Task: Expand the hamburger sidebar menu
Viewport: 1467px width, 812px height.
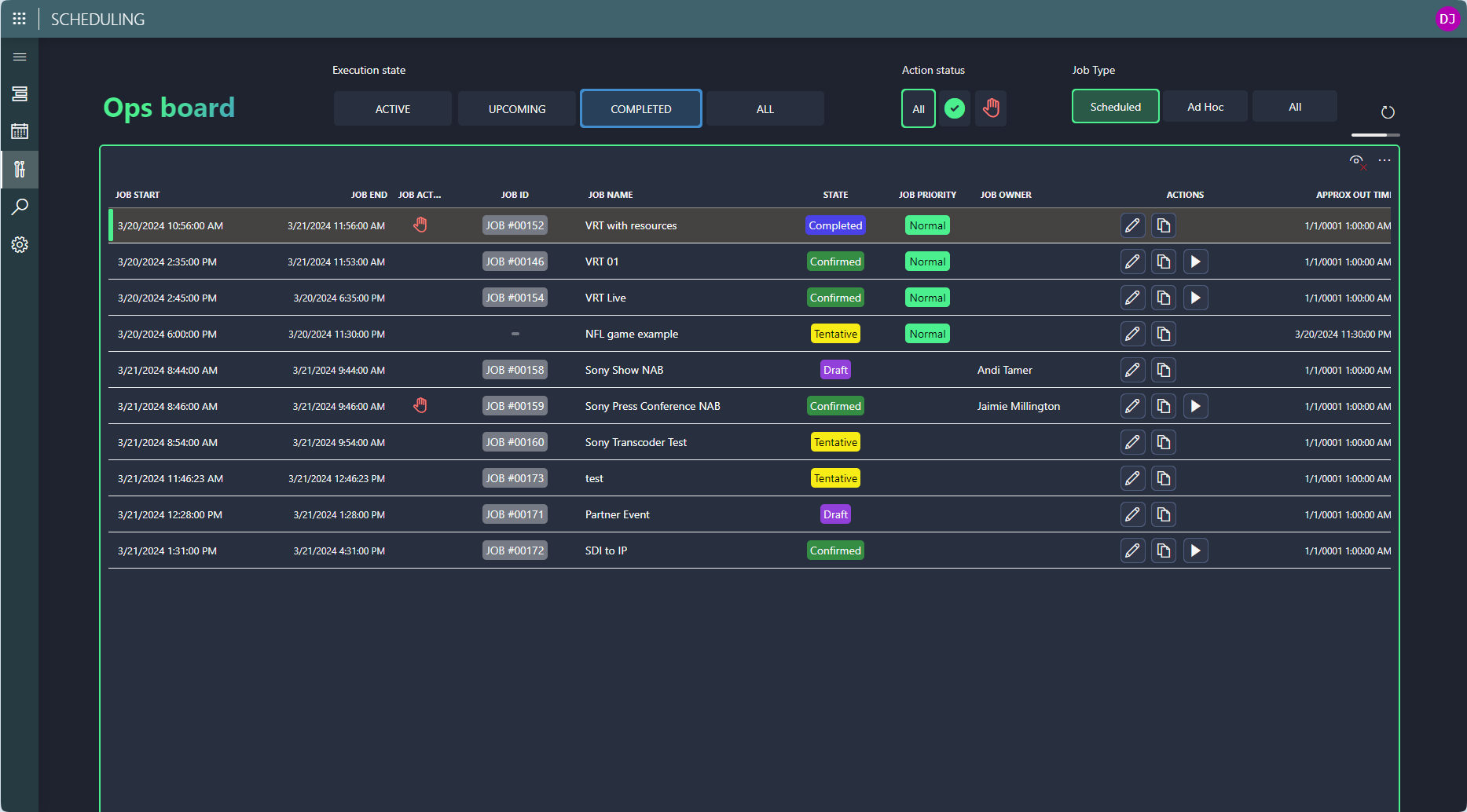Action: coord(20,57)
